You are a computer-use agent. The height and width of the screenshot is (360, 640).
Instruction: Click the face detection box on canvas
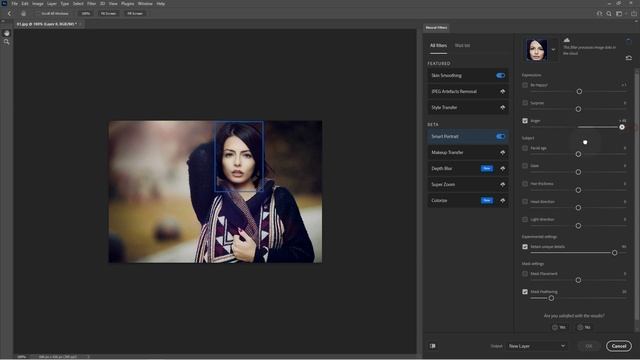point(239,156)
